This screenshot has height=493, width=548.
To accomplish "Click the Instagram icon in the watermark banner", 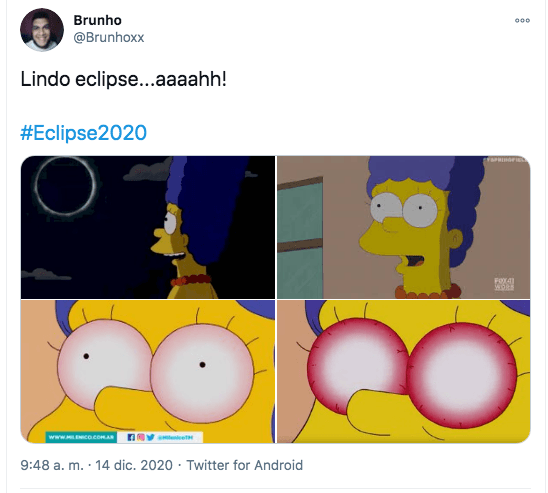I will (140, 437).
